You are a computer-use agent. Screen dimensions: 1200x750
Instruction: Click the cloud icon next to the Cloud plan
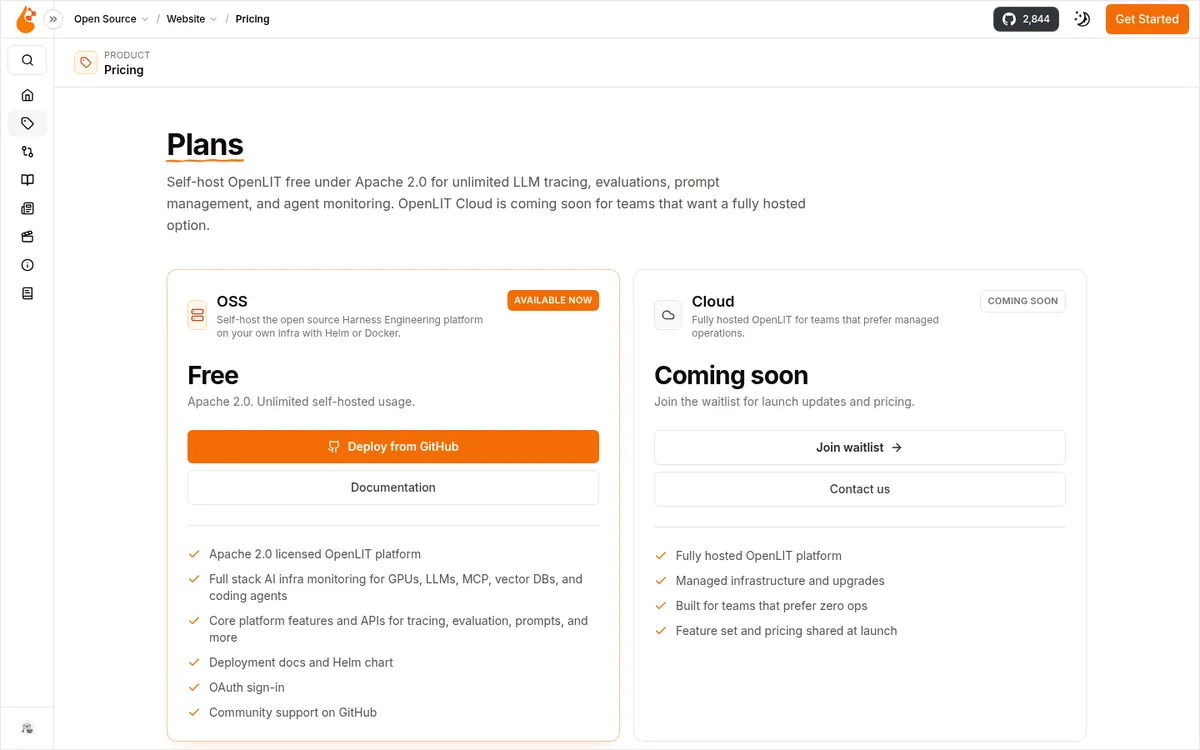pyautogui.click(x=667, y=315)
